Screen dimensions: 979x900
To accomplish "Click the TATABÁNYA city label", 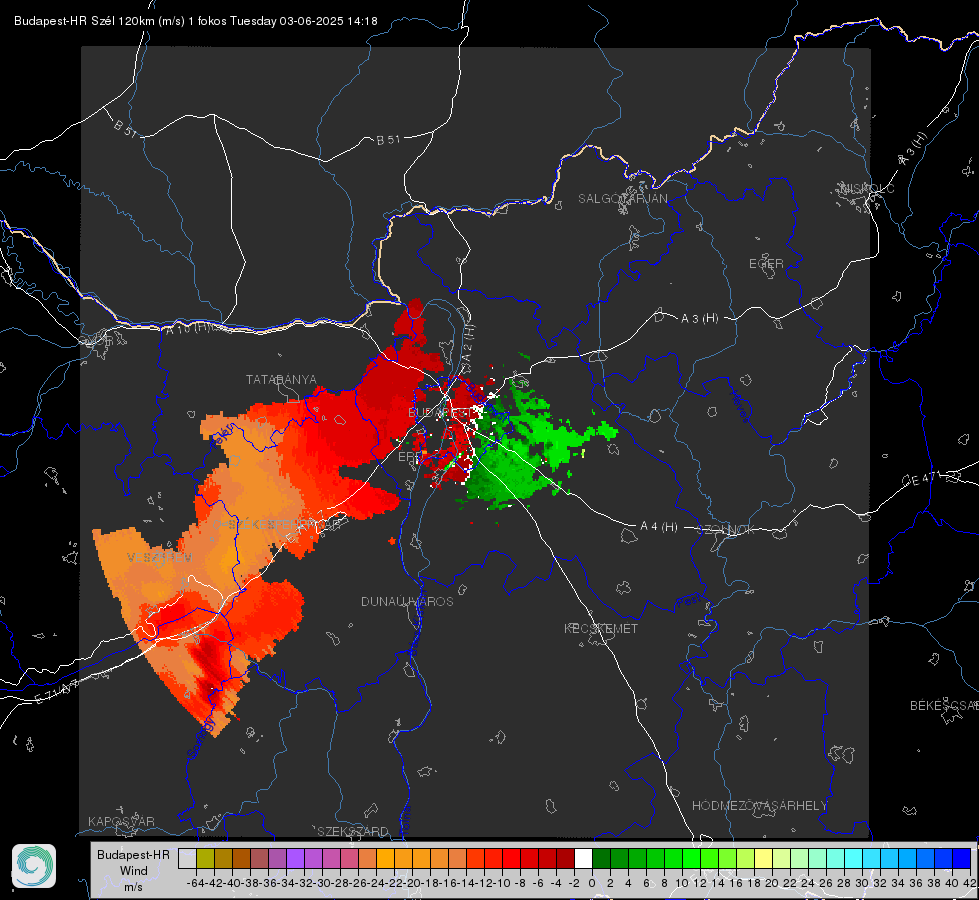I will tap(281, 380).
